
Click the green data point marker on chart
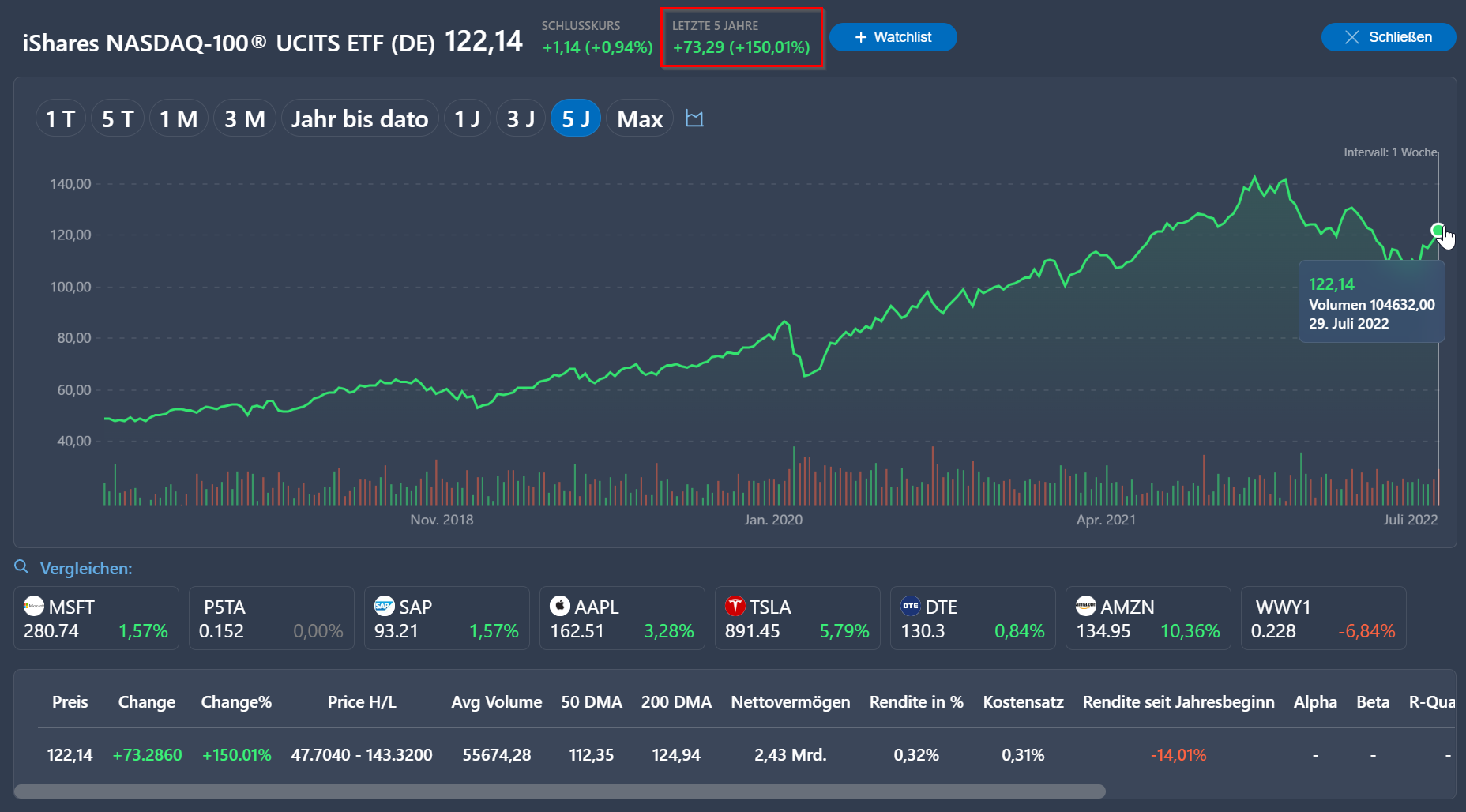1437,230
